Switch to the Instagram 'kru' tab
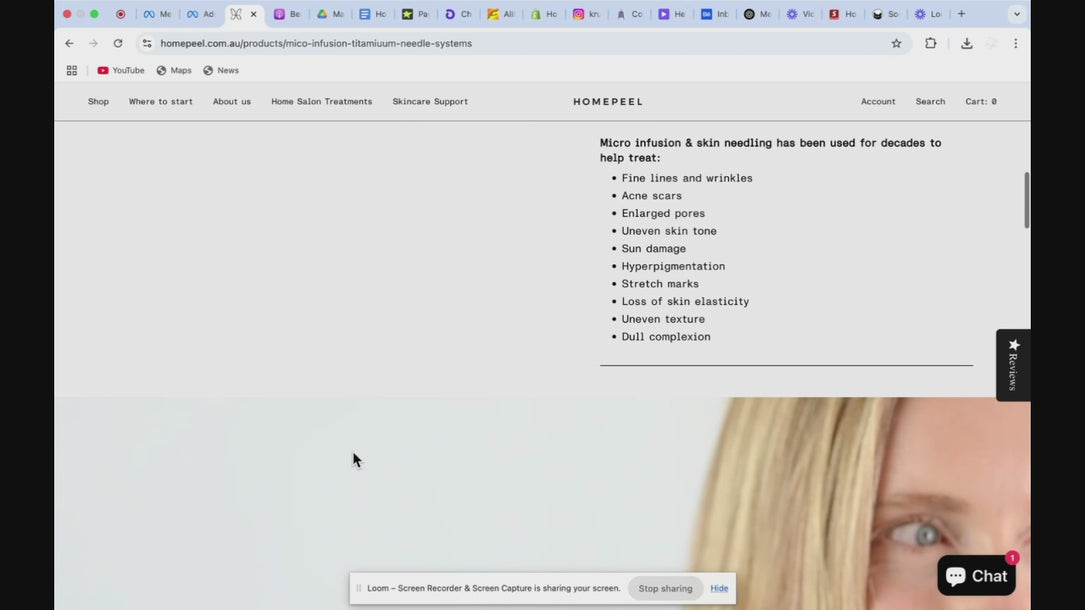The width and height of the screenshot is (1085, 610). 587,14
